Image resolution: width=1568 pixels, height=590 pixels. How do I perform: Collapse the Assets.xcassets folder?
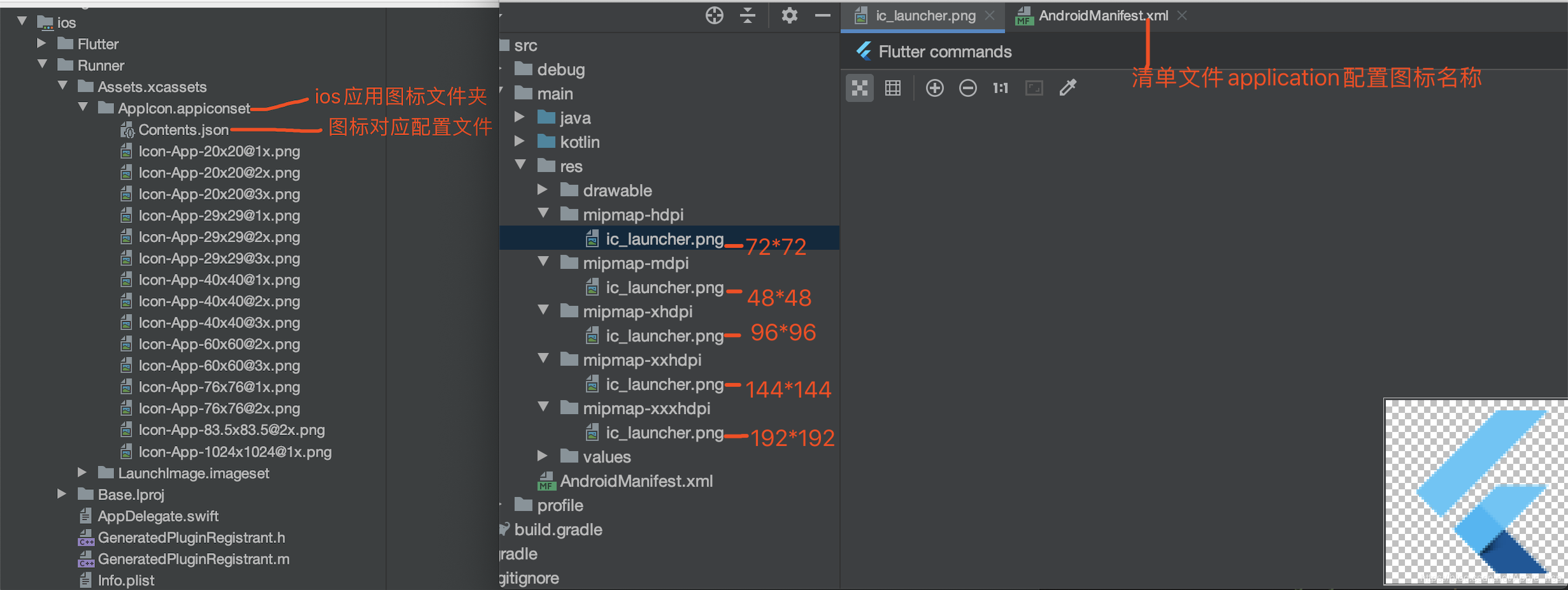63,86
